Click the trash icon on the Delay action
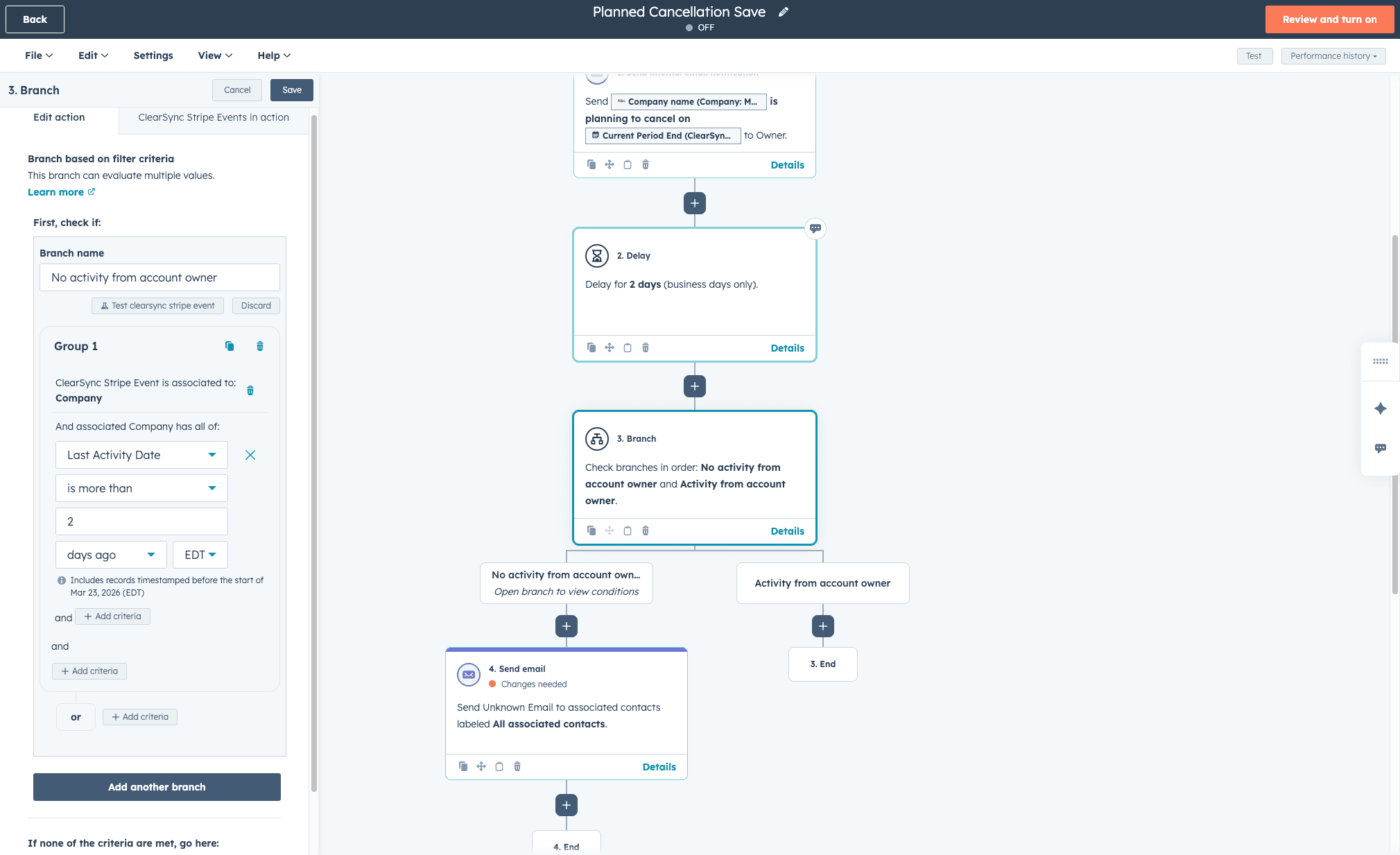Screen dimensions: 1400x855 point(646,347)
